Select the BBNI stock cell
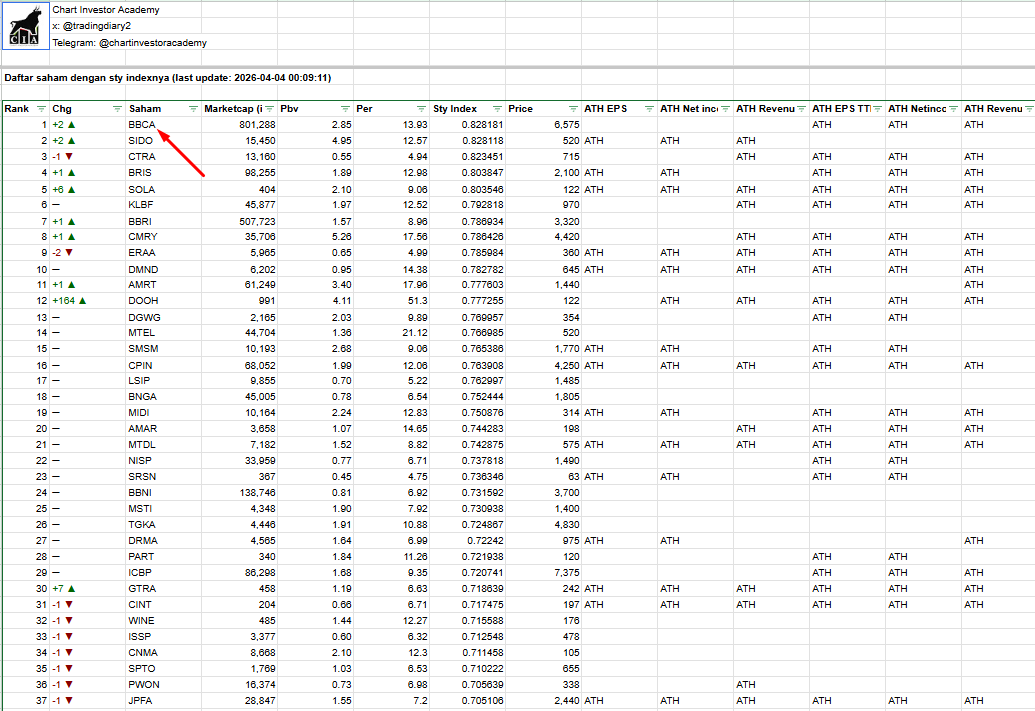This screenshot has width=1035, height=711. pos(164,492)
